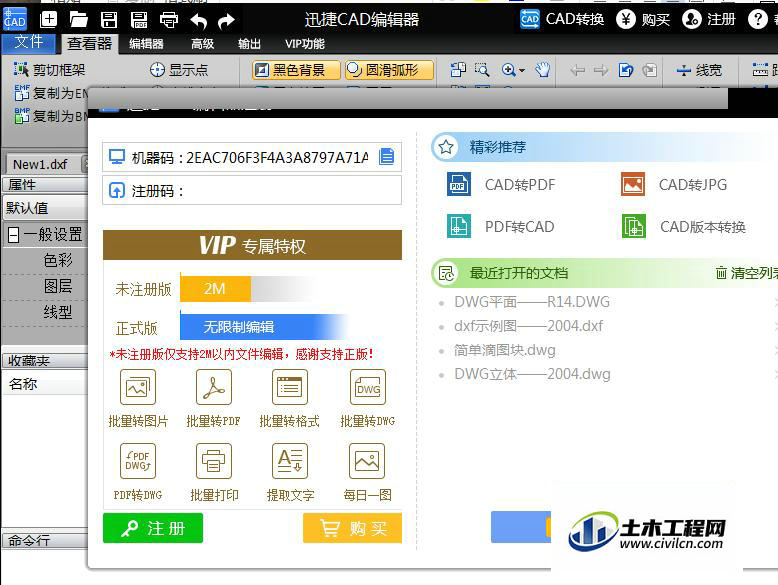778x585 pixels.
Task: Switch to the 编辑器 tab
Action: [146, 44]
